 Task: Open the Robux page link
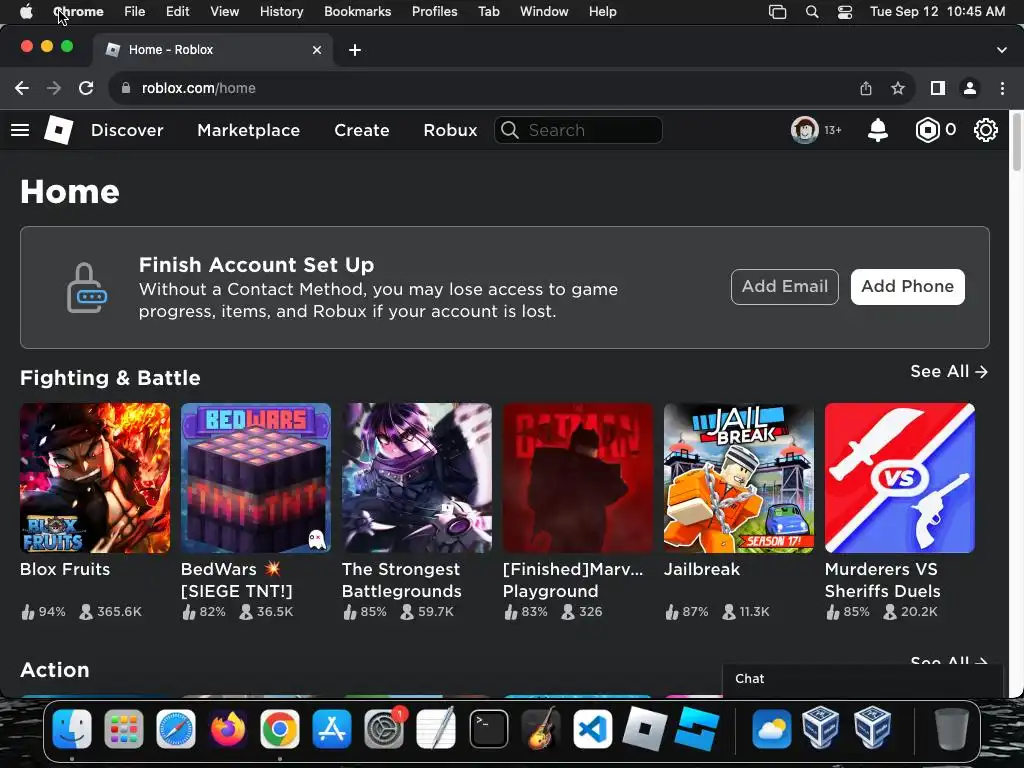click(x=450, y=130)
